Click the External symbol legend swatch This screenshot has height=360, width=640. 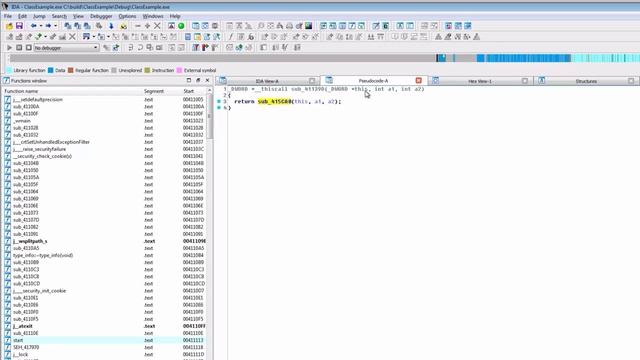pos(179,70)
